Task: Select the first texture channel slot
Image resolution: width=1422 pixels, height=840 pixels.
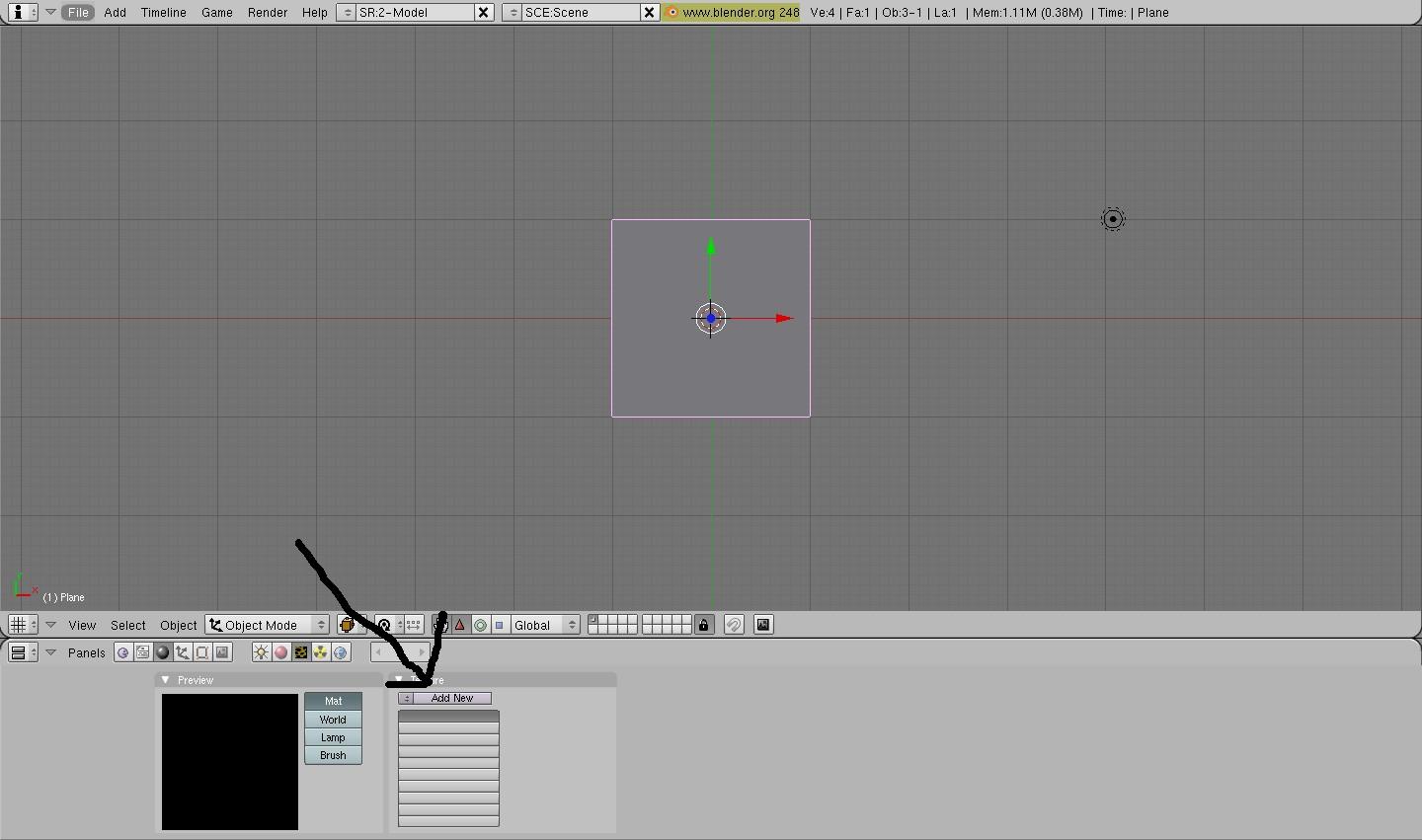Action: (x=448, y=717)
